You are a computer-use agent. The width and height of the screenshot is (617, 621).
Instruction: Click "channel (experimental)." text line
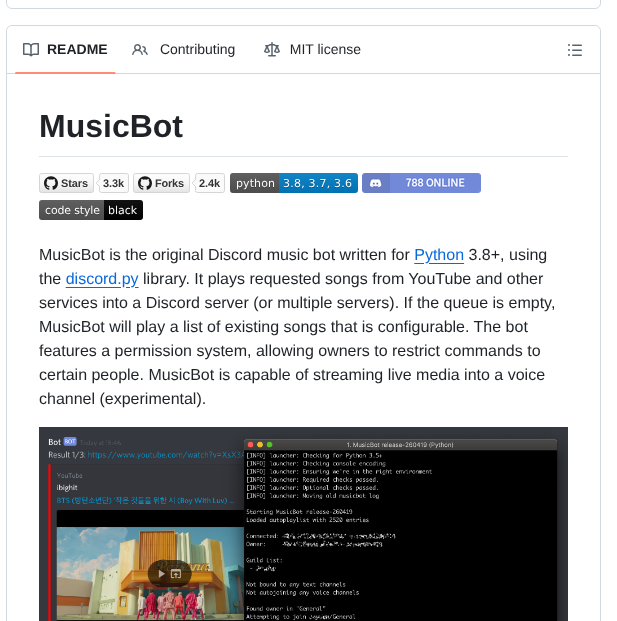[x=122, y=399]
